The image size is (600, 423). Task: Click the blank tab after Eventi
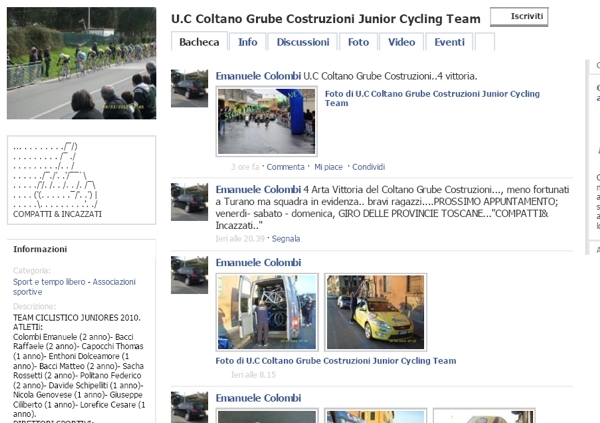coord(485,42)
